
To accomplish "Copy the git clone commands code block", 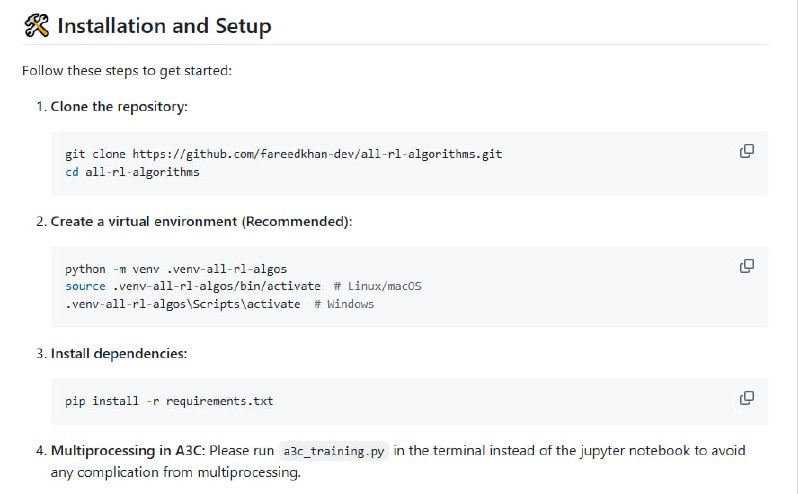I will [746, 151].
